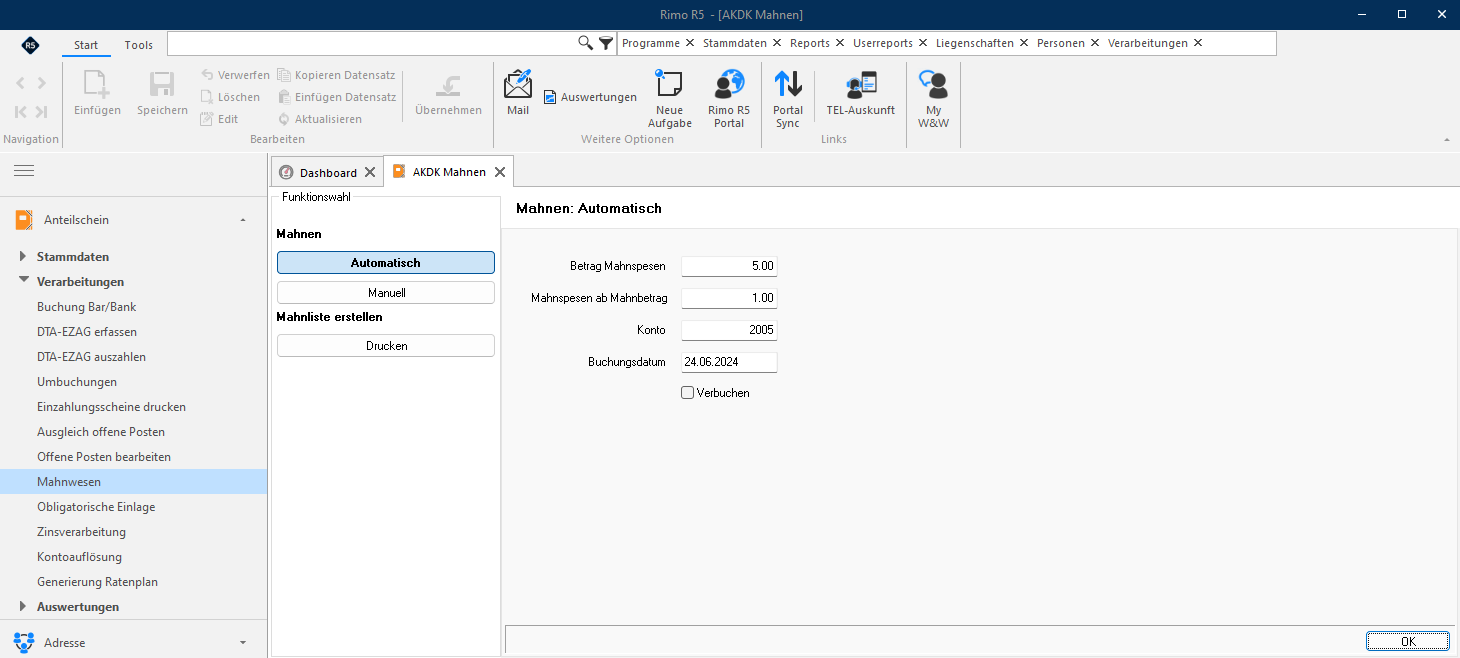
Task: Collapse the Anteilschein section
Action: click(243, 220)
